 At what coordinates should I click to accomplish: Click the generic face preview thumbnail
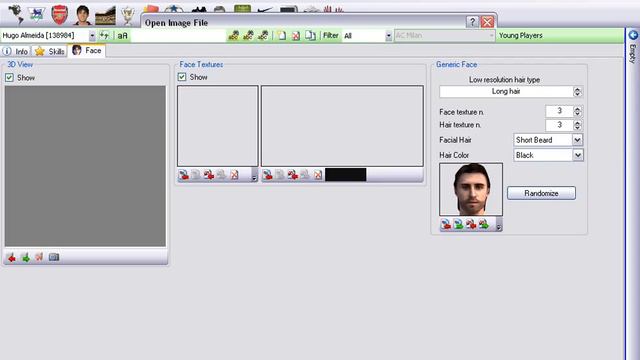click(x=471, y=189)
